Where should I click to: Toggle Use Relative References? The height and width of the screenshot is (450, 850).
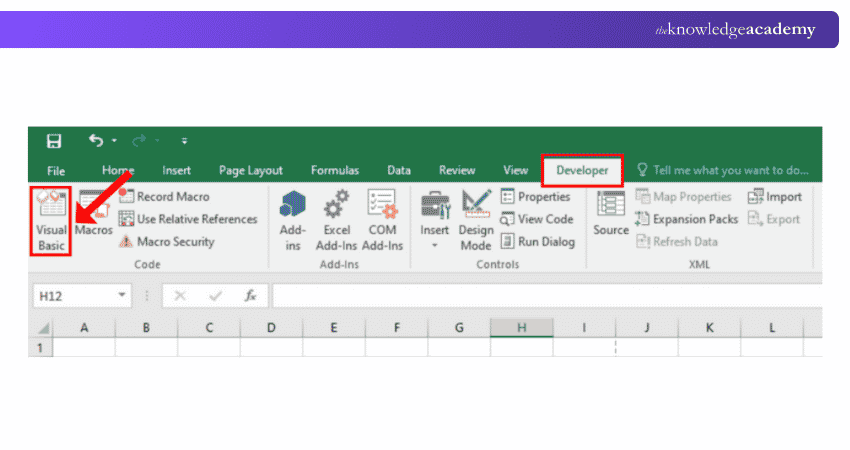188,219
